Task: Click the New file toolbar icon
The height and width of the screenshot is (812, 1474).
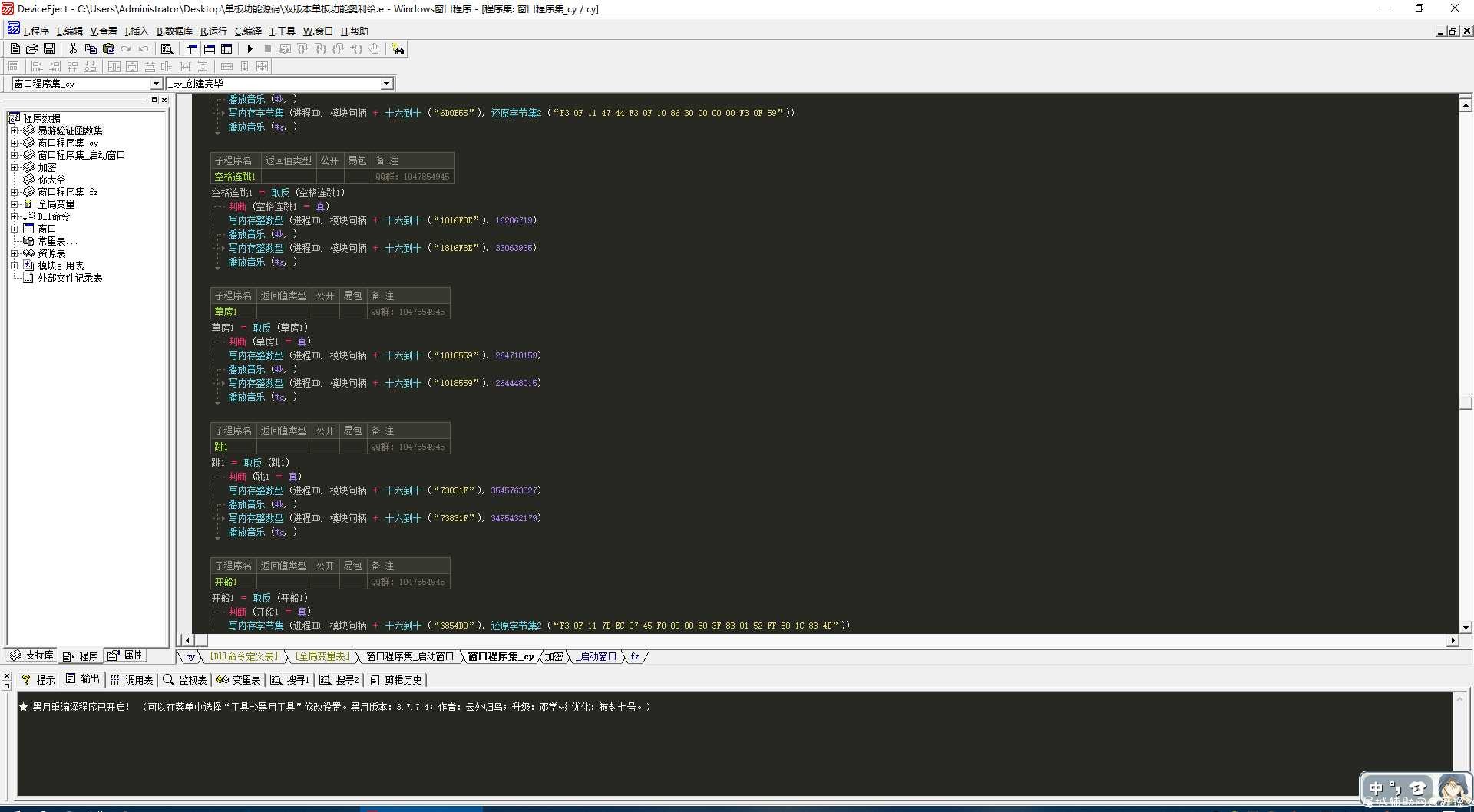Action: 15,48
